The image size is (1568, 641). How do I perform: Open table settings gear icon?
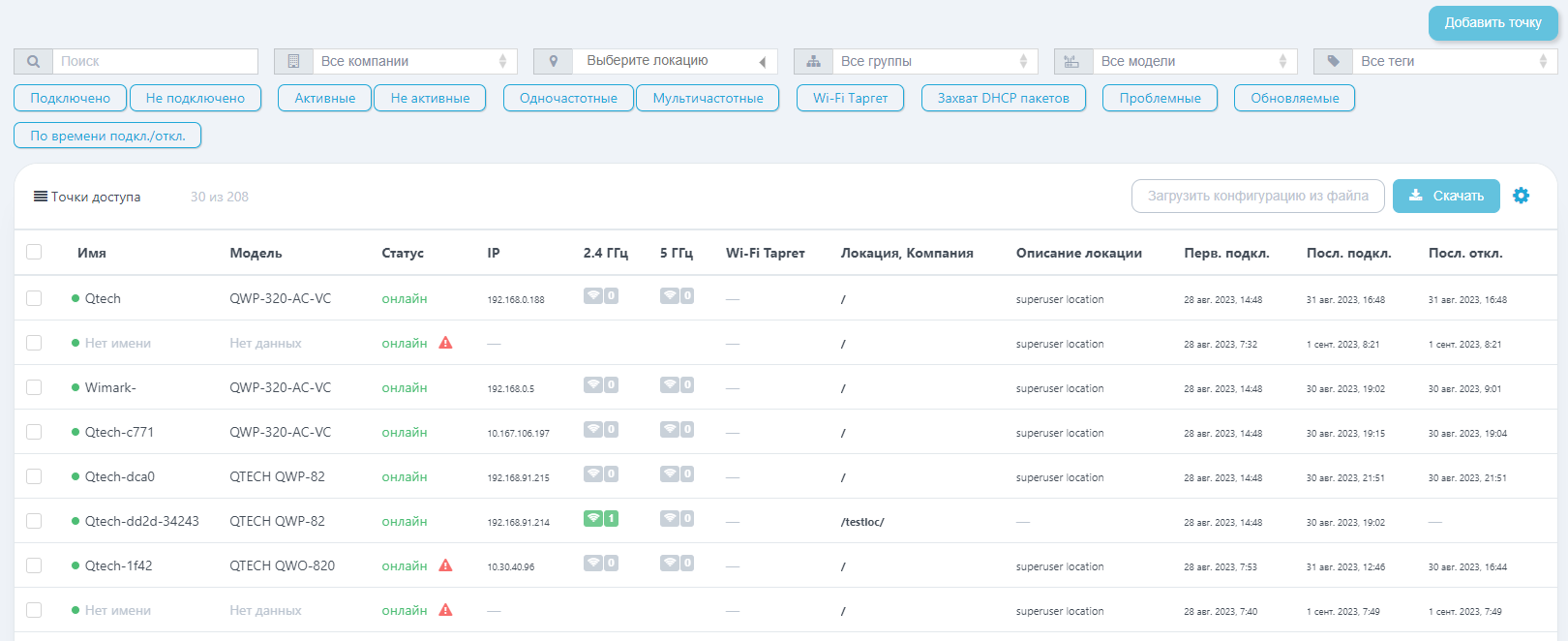coord(1522,196)
